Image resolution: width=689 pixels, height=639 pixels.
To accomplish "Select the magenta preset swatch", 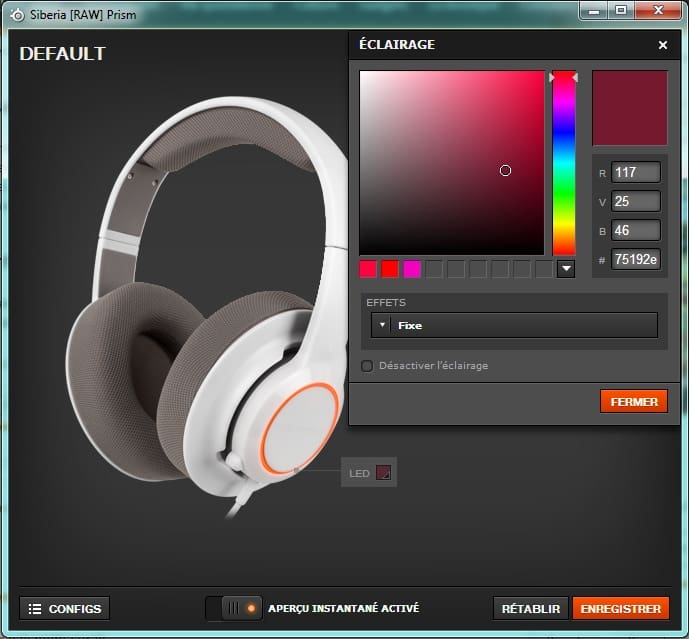I will pyautogui.click(x=412, y=268).
